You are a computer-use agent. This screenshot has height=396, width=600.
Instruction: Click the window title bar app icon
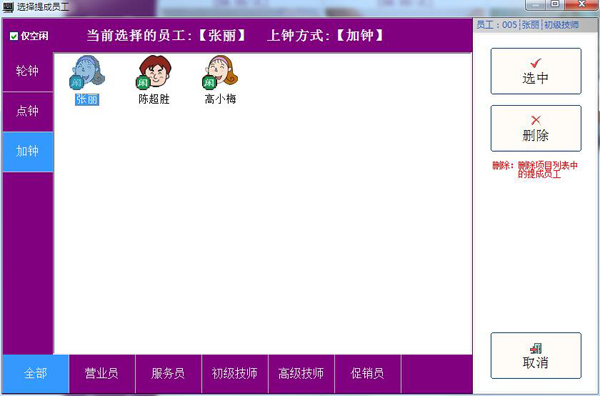click(x=8, y=7)
